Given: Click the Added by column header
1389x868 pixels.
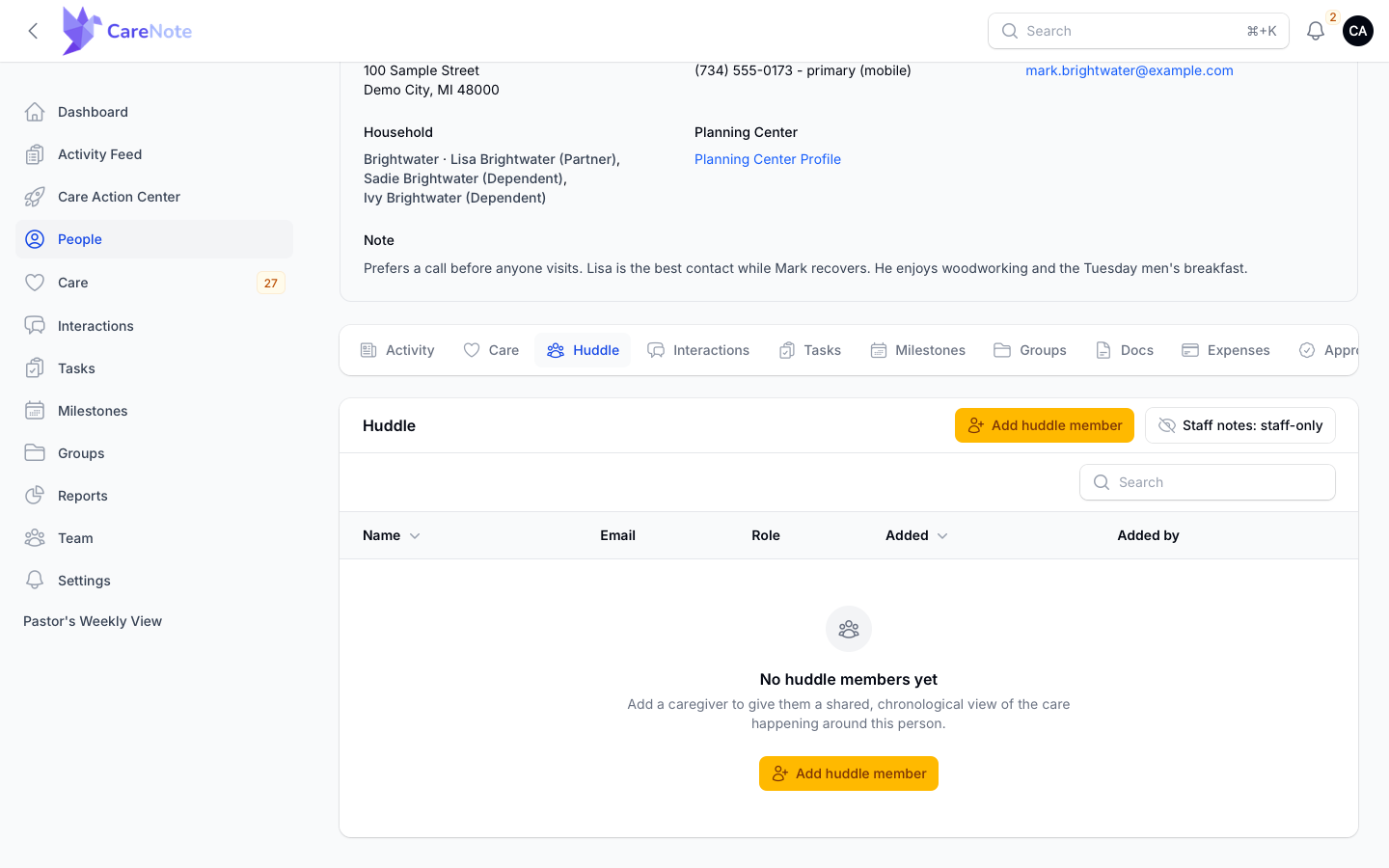Looking at the screenshot, I should pos(1148,535).
